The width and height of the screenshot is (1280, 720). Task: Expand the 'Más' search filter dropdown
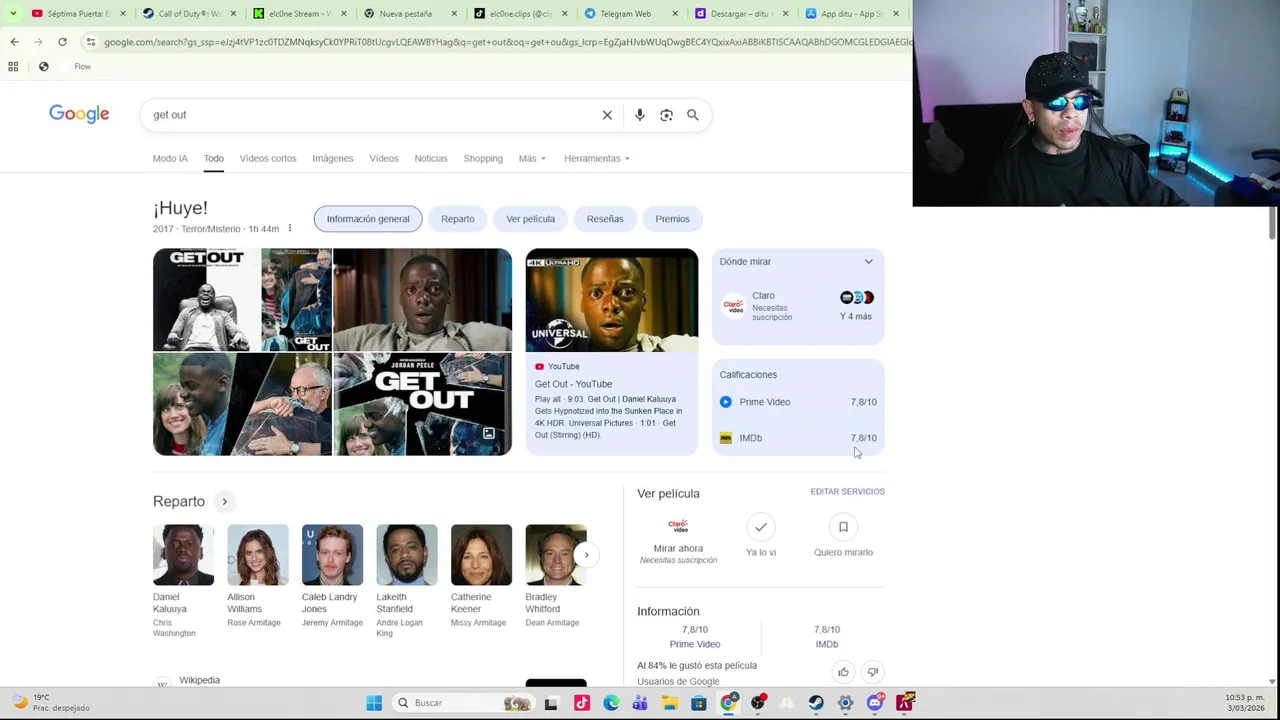pos(532,158)
